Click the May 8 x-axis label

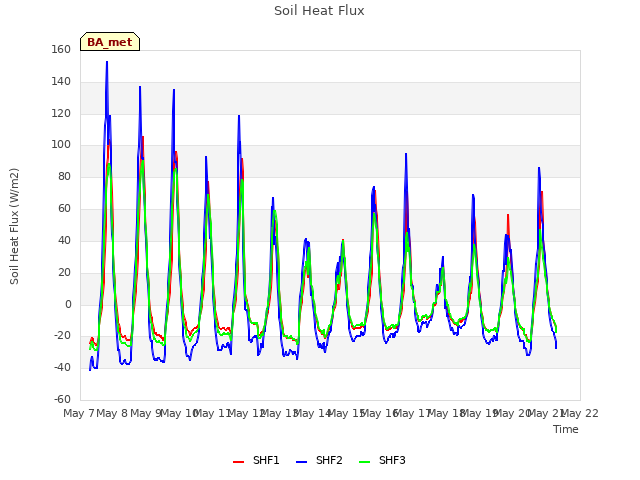[x=112, y=413]
